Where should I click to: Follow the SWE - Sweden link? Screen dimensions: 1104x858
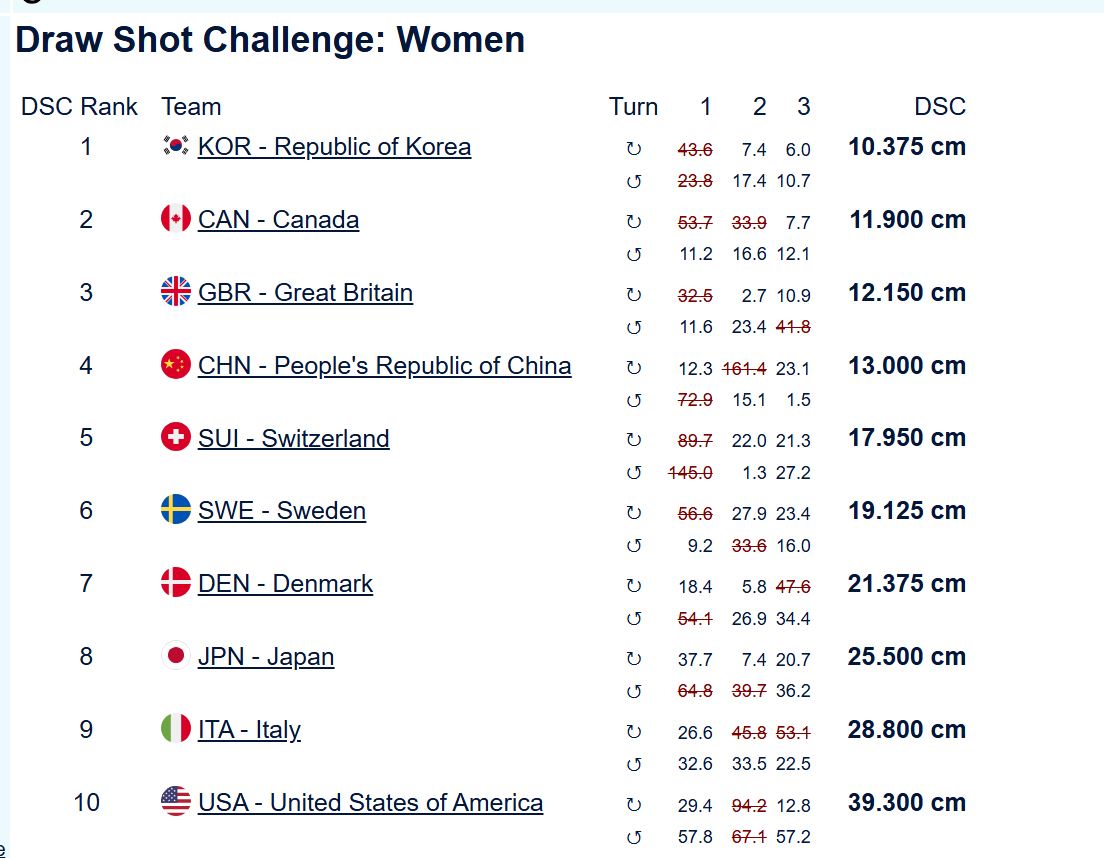point(281,511)
